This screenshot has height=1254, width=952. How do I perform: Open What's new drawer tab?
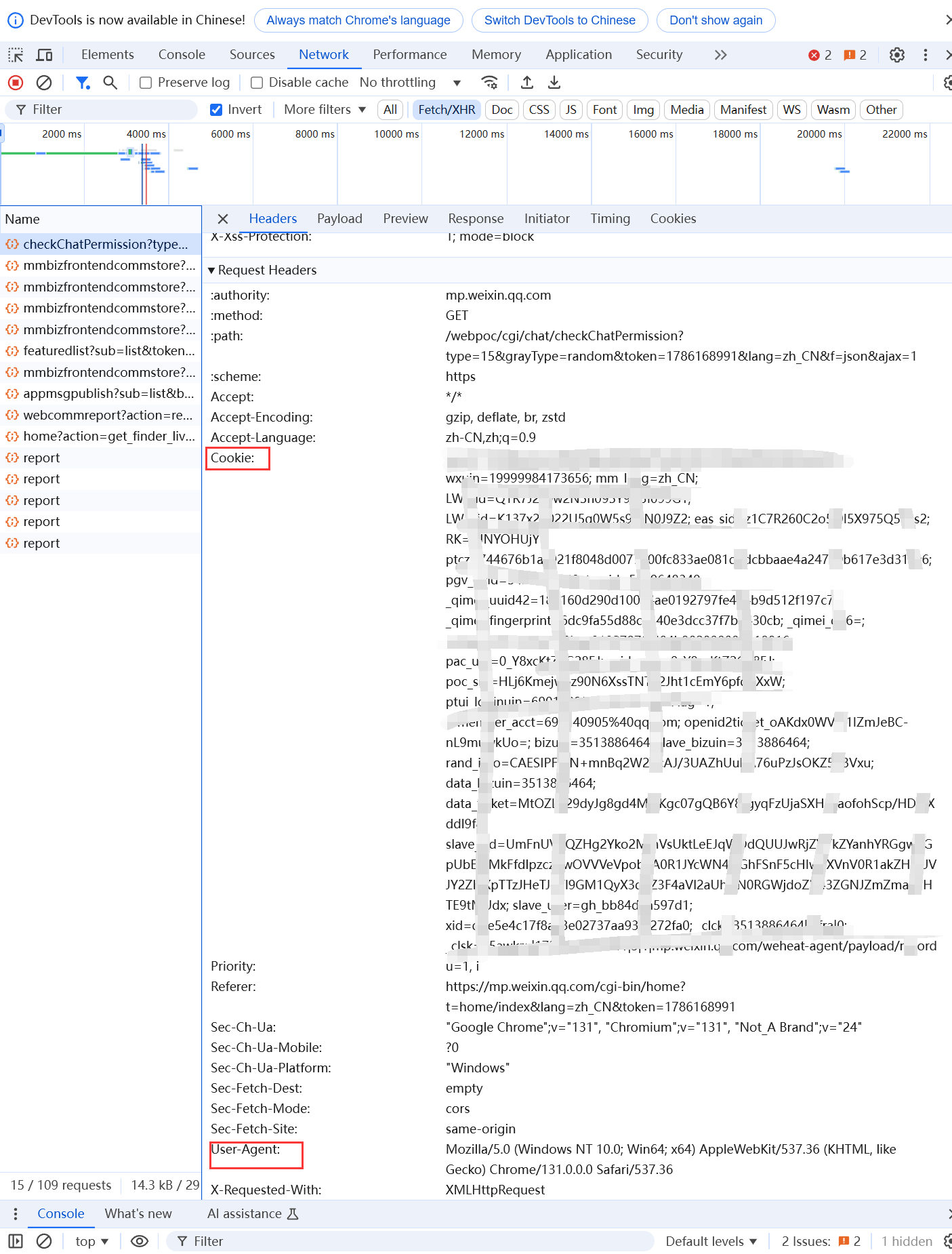138,1213
